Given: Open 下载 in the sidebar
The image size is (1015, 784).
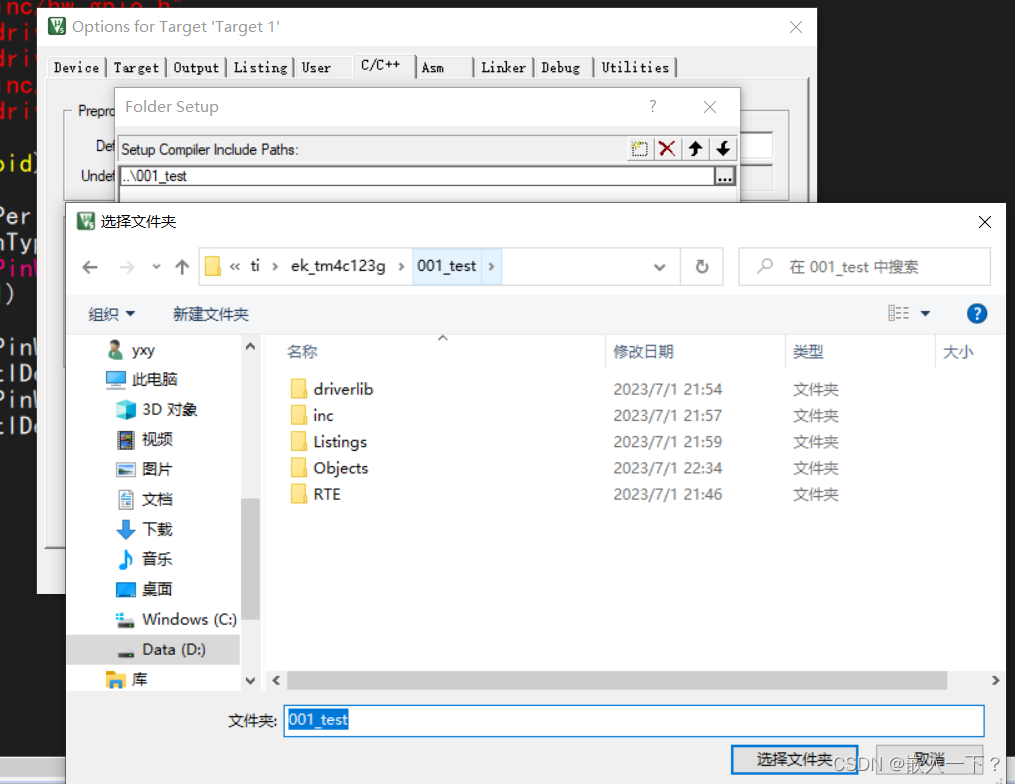Looking at the screenshot, I should [145, 529].
